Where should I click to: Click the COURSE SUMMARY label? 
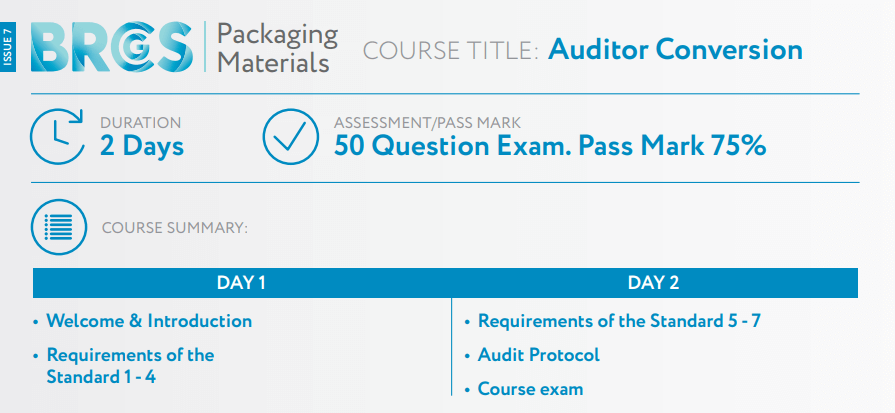(174, 227)
